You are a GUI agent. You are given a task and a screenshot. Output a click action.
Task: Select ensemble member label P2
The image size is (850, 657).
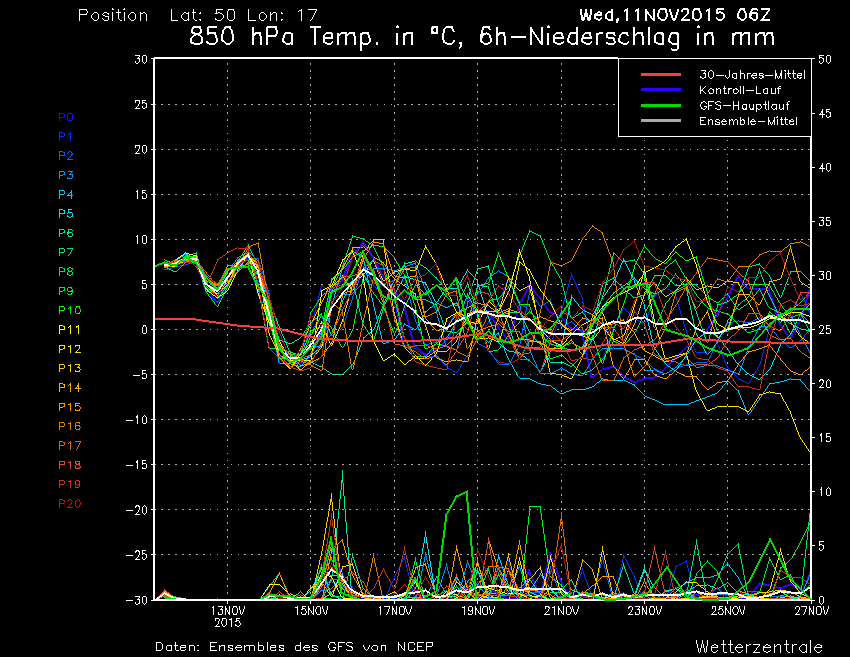pos(66,156)
